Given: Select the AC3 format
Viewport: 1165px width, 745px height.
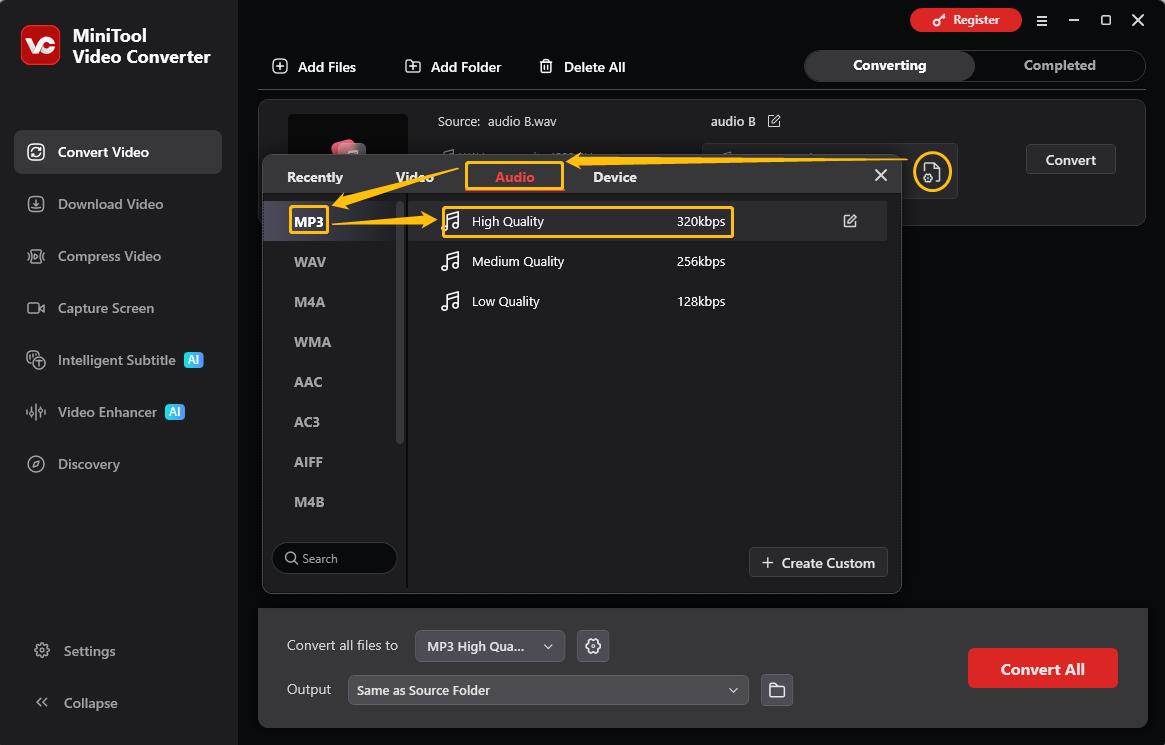Looking at the screenshot, I should (307, 422).
